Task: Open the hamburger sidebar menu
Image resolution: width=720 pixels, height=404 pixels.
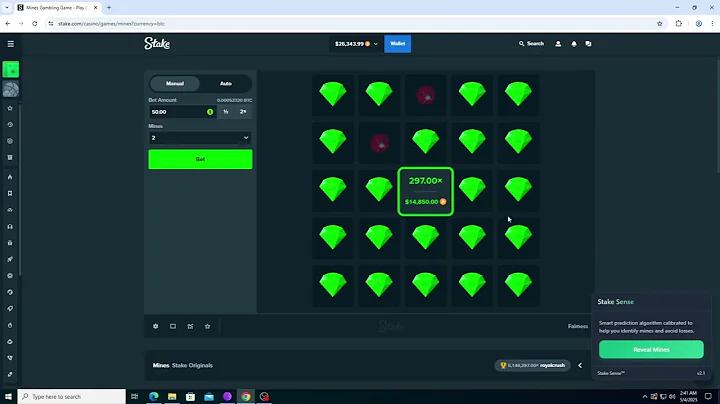Action: 11,44
